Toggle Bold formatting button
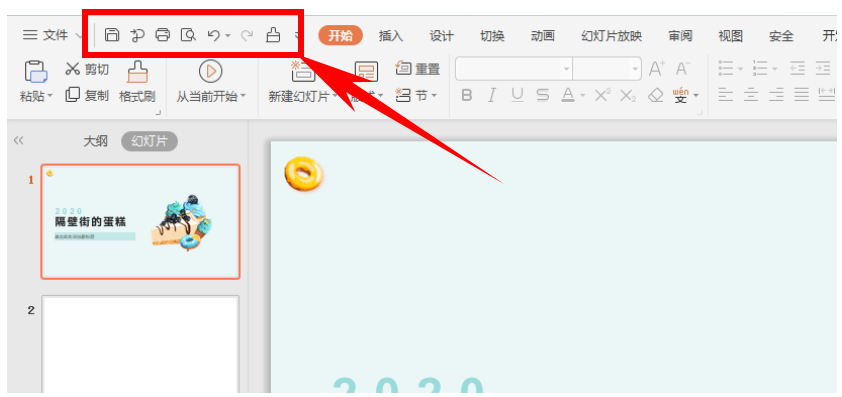842x397 pixels. tap(467, 96)
